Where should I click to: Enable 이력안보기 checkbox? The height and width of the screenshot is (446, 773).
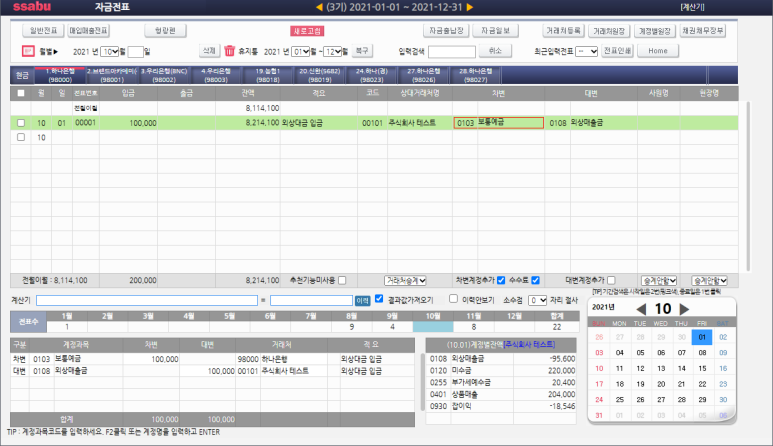click(454, 299)
